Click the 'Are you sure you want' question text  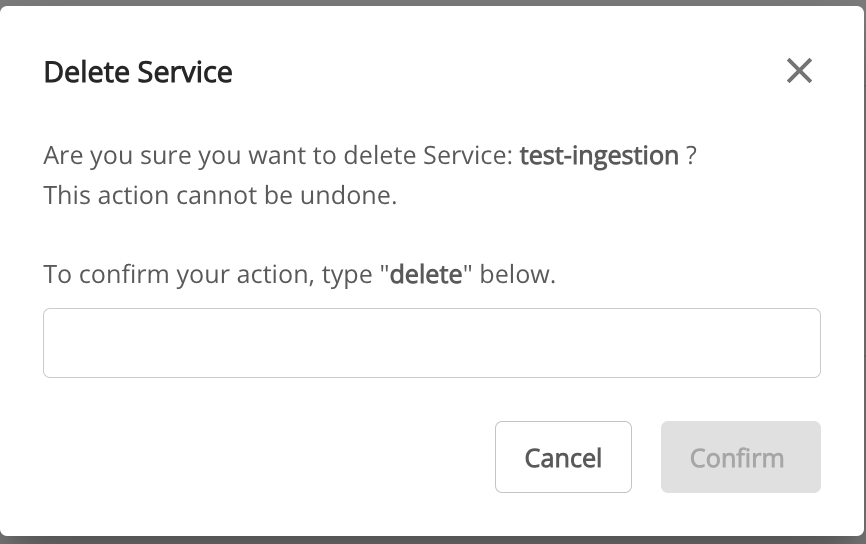coord(370,155)
